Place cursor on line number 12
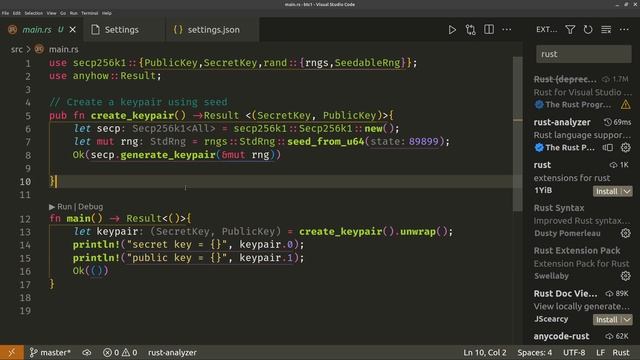 25,219
